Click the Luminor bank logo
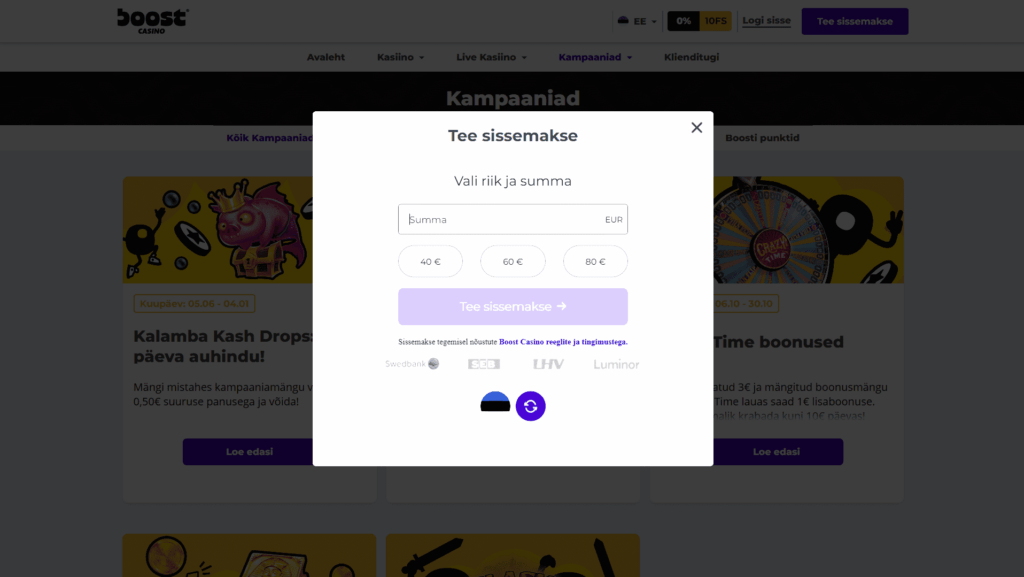This screenshot has height=577, width=1024. 616,364
